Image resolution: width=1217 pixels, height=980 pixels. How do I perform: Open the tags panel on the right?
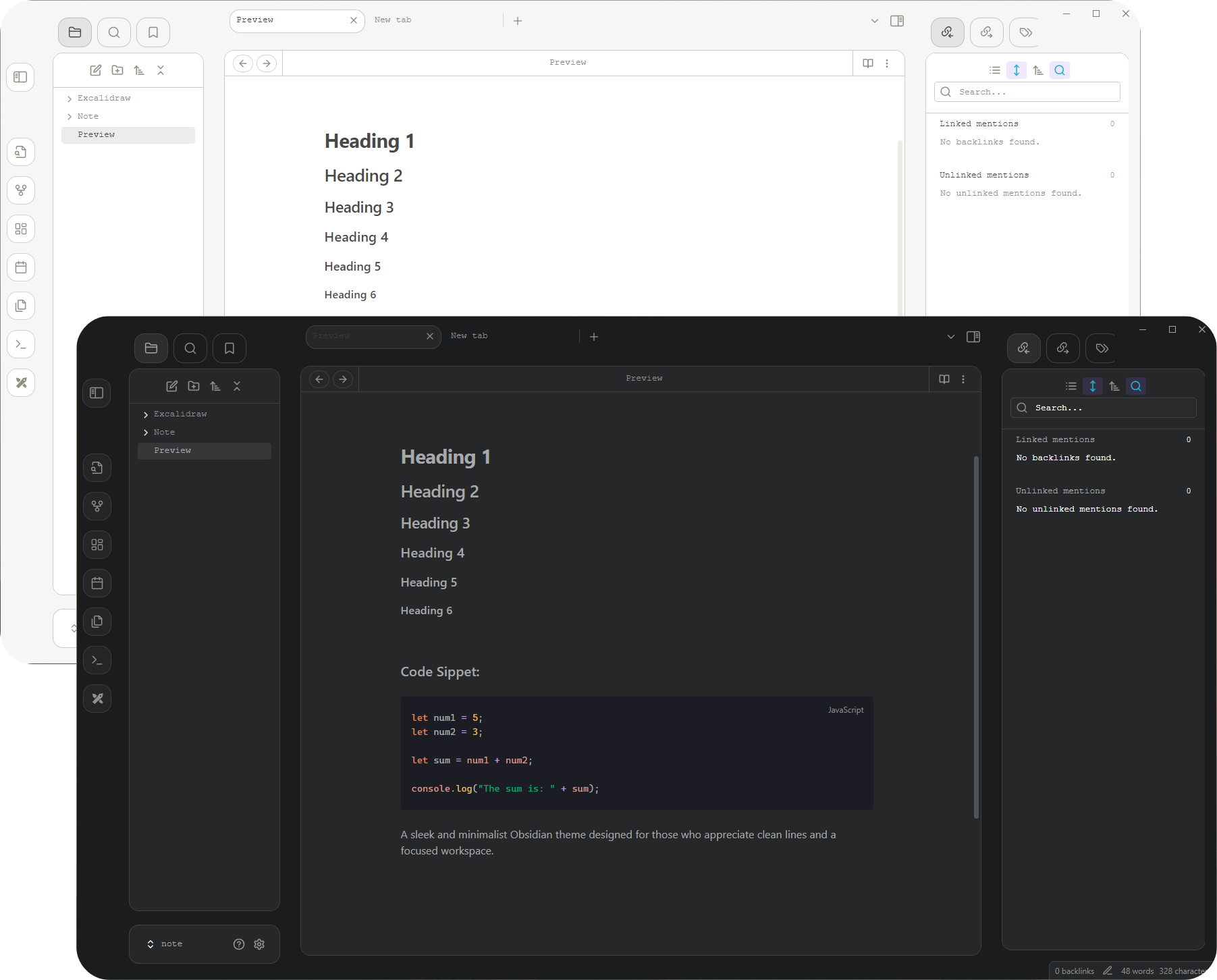click(1101, 348)
